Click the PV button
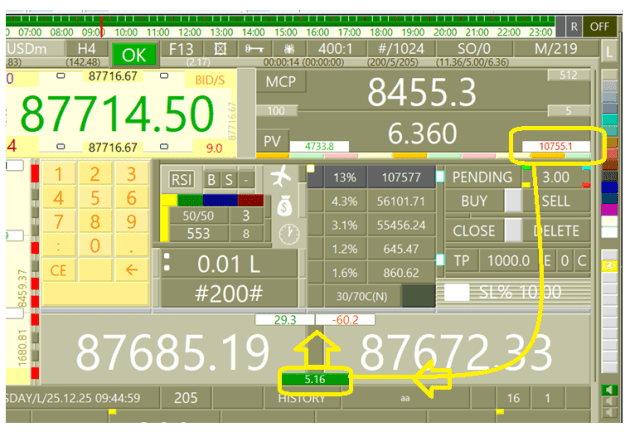The image size is (625, 432). [x=272, y=141]
